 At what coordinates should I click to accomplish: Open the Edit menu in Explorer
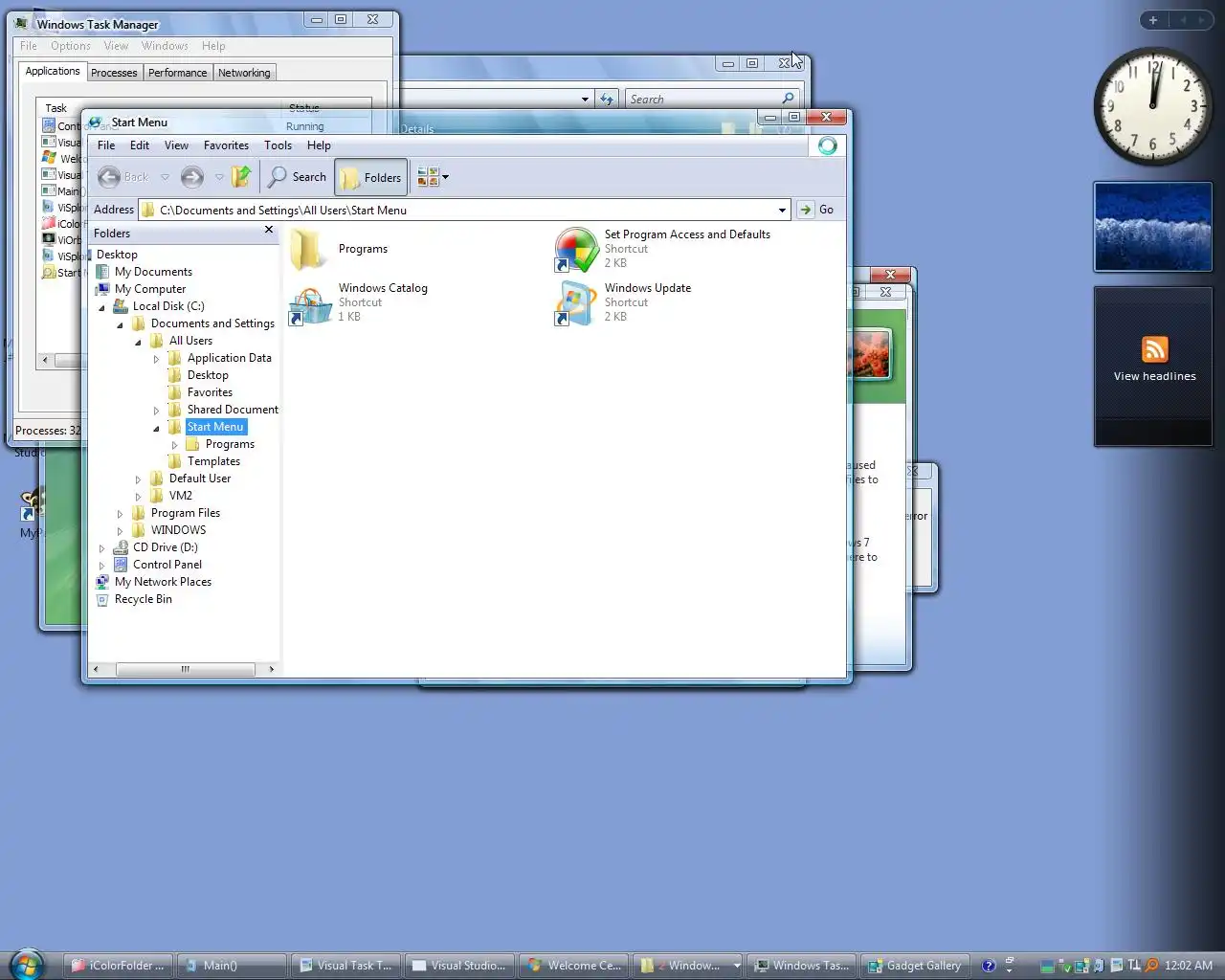pos(140,145)
